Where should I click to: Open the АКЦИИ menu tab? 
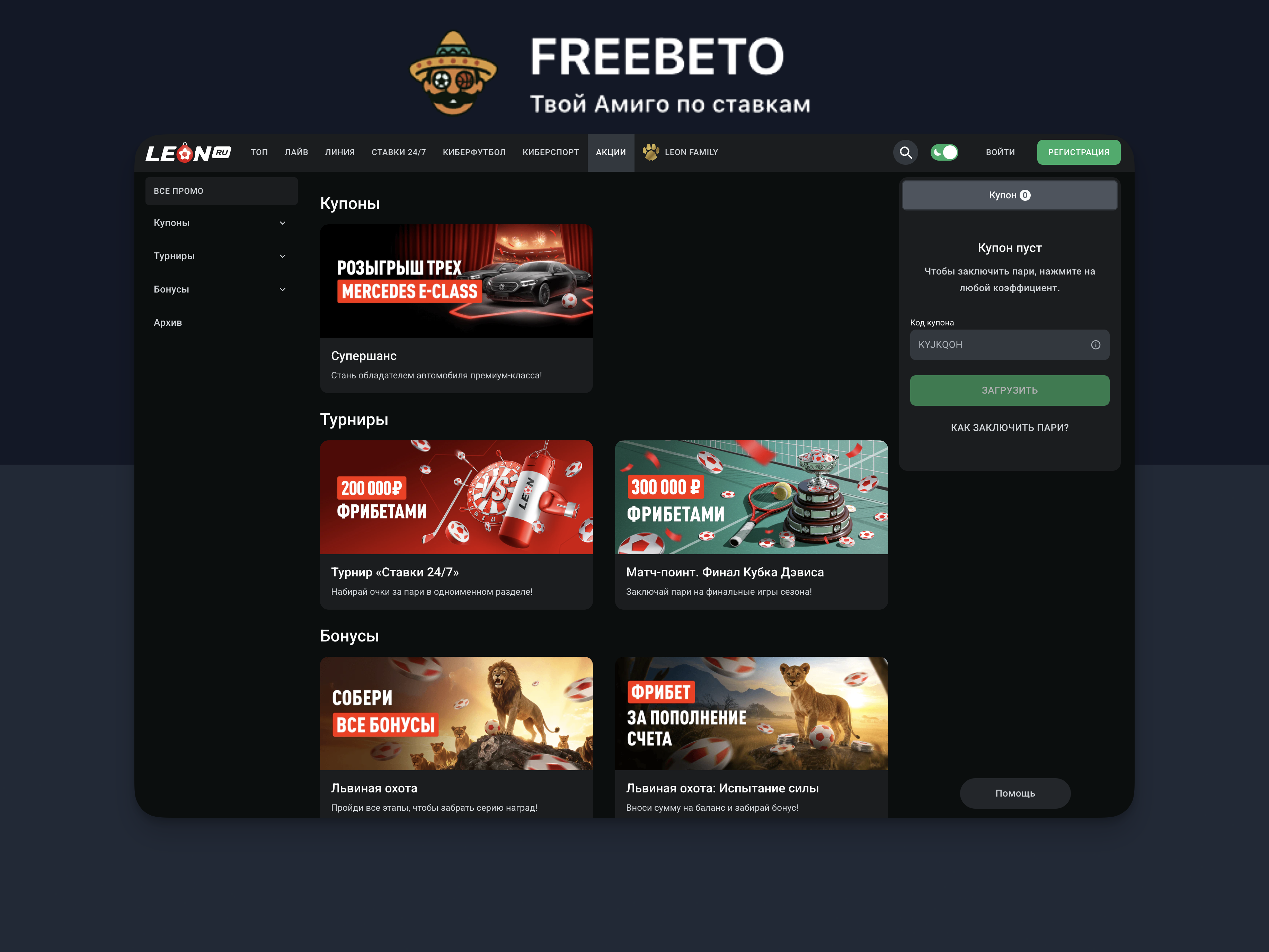click(610, 153)
